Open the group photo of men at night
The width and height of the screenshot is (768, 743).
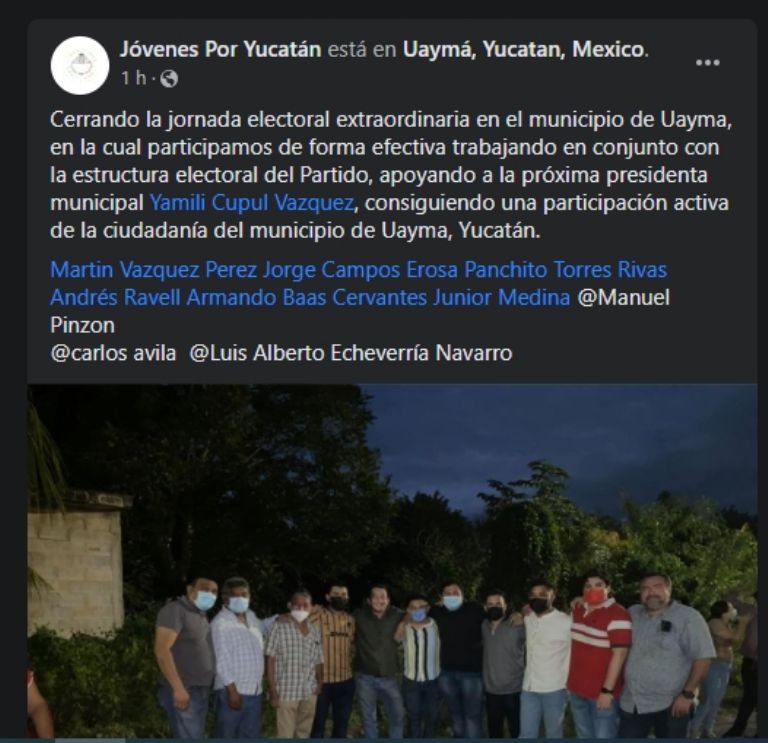click(x=392, y=561)
